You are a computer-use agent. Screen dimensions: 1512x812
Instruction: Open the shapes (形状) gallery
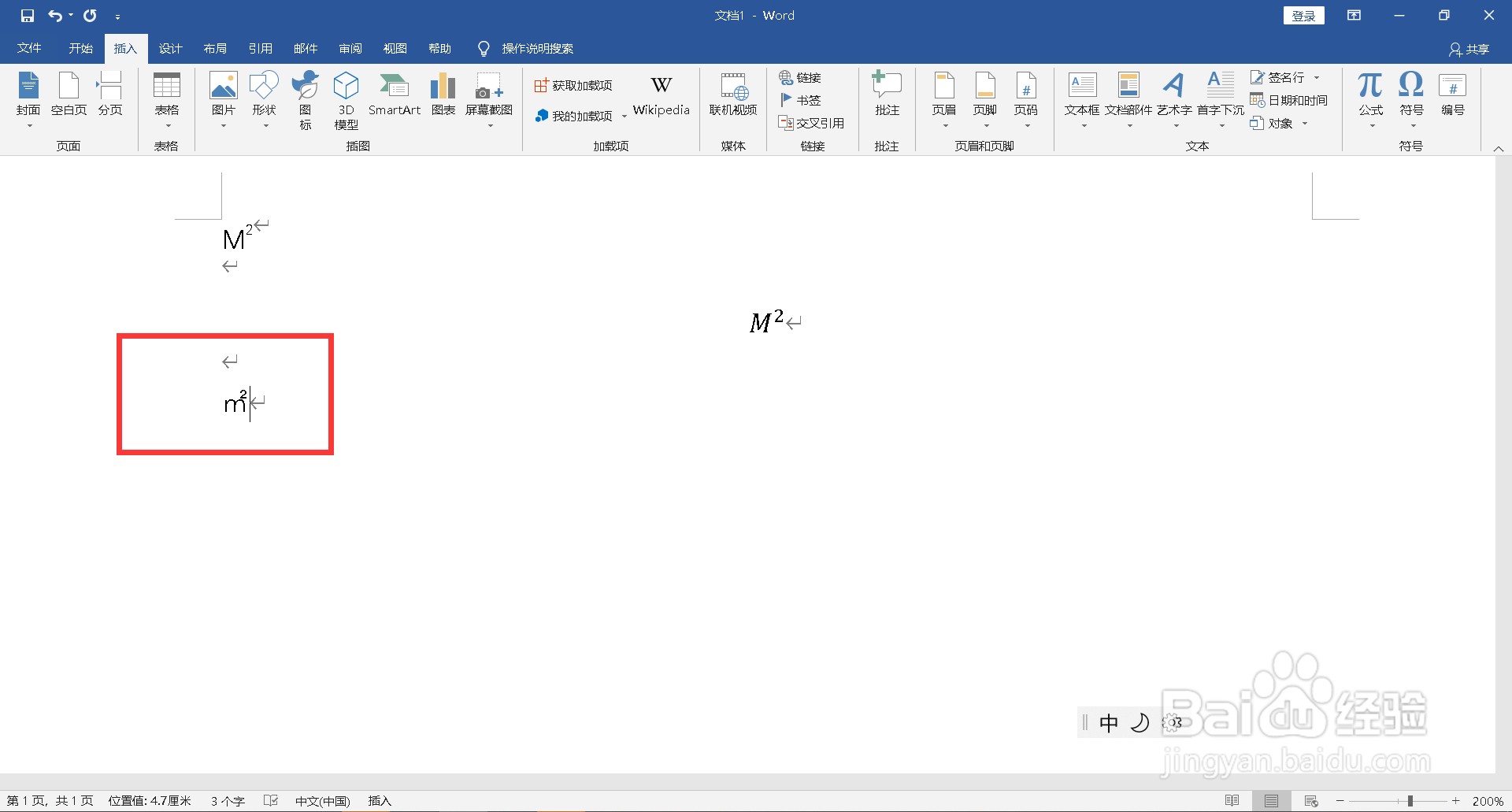pyautogui.click(x=265, y=100)
